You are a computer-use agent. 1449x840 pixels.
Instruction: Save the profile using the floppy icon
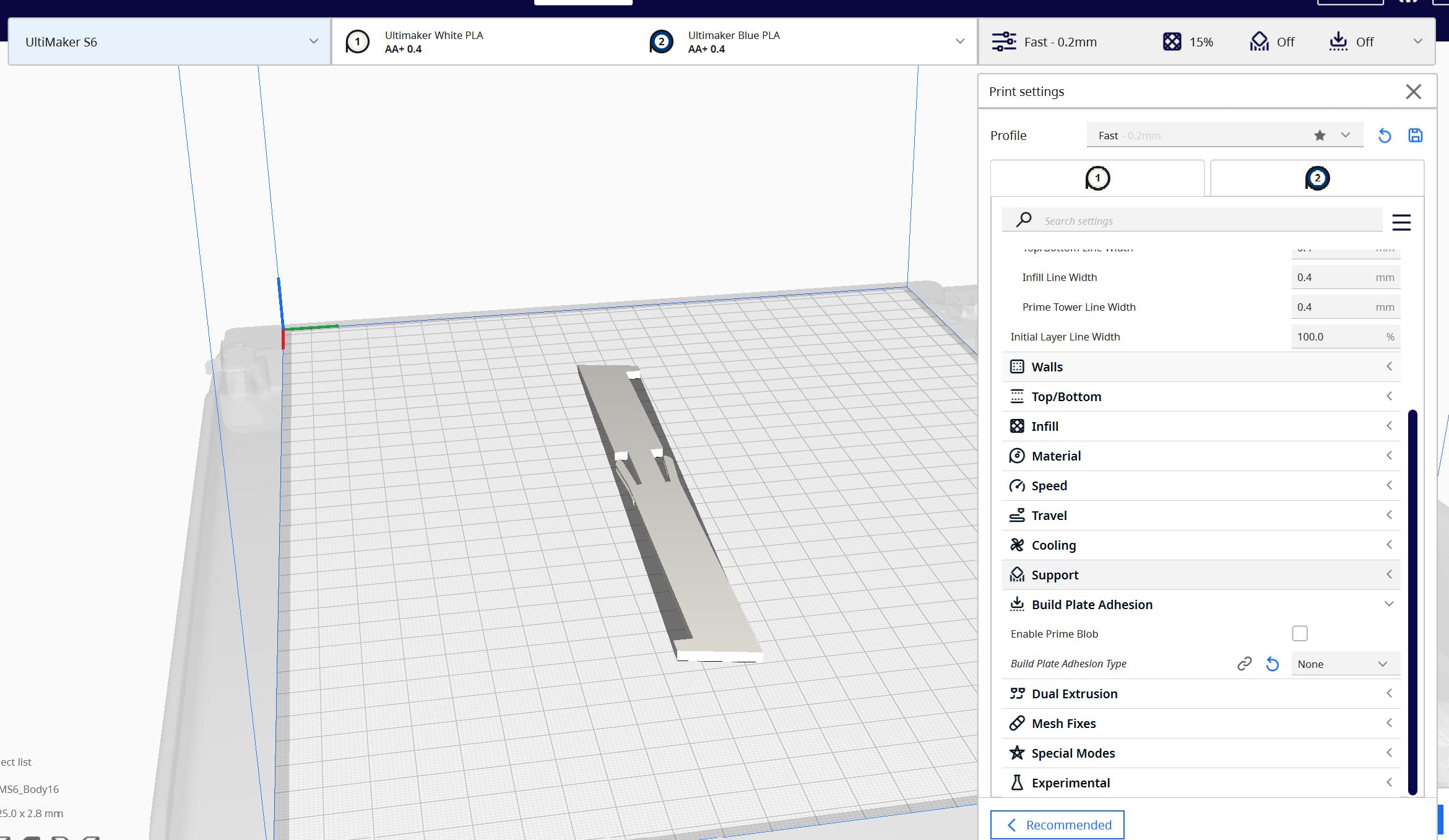click(x=1416, y=136)
